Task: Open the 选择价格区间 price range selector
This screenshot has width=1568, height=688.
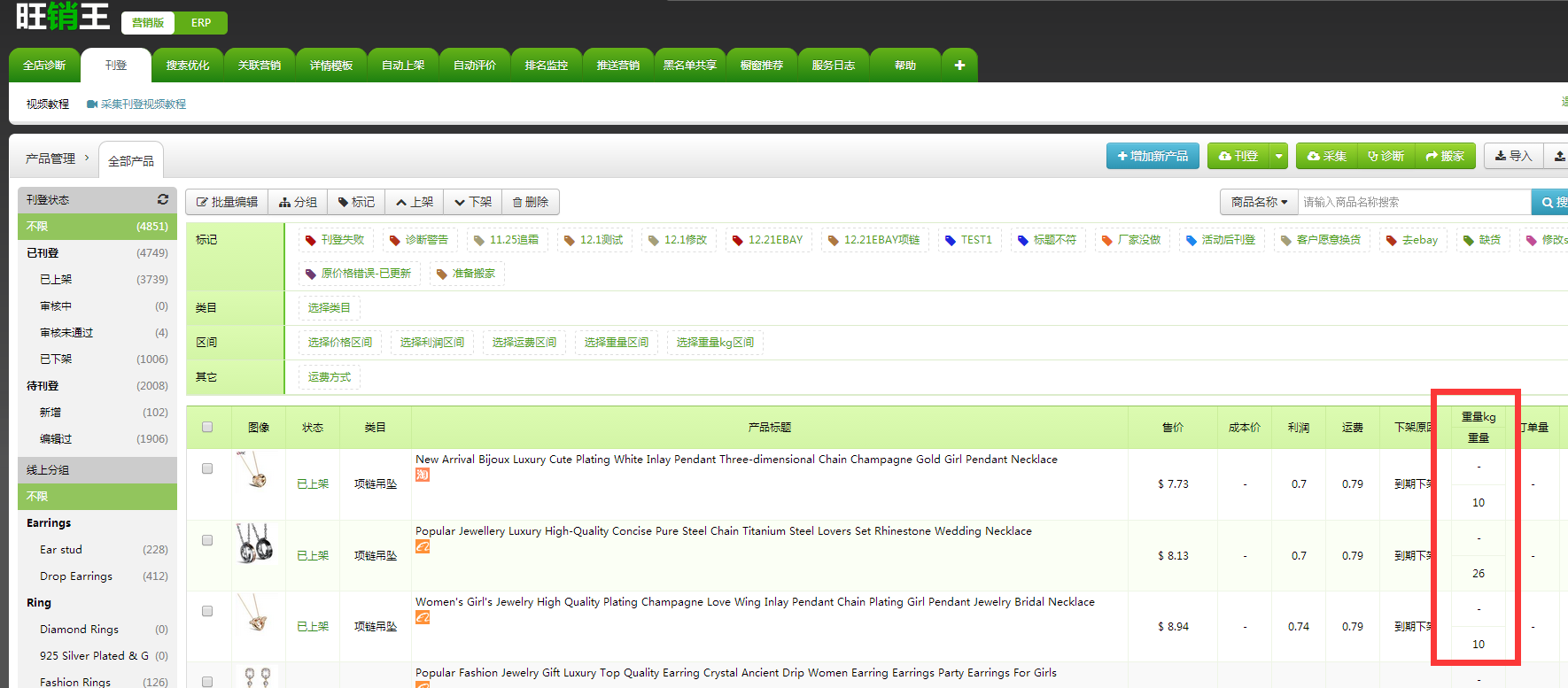Action: pyautogui.click(x=340, y=343)
